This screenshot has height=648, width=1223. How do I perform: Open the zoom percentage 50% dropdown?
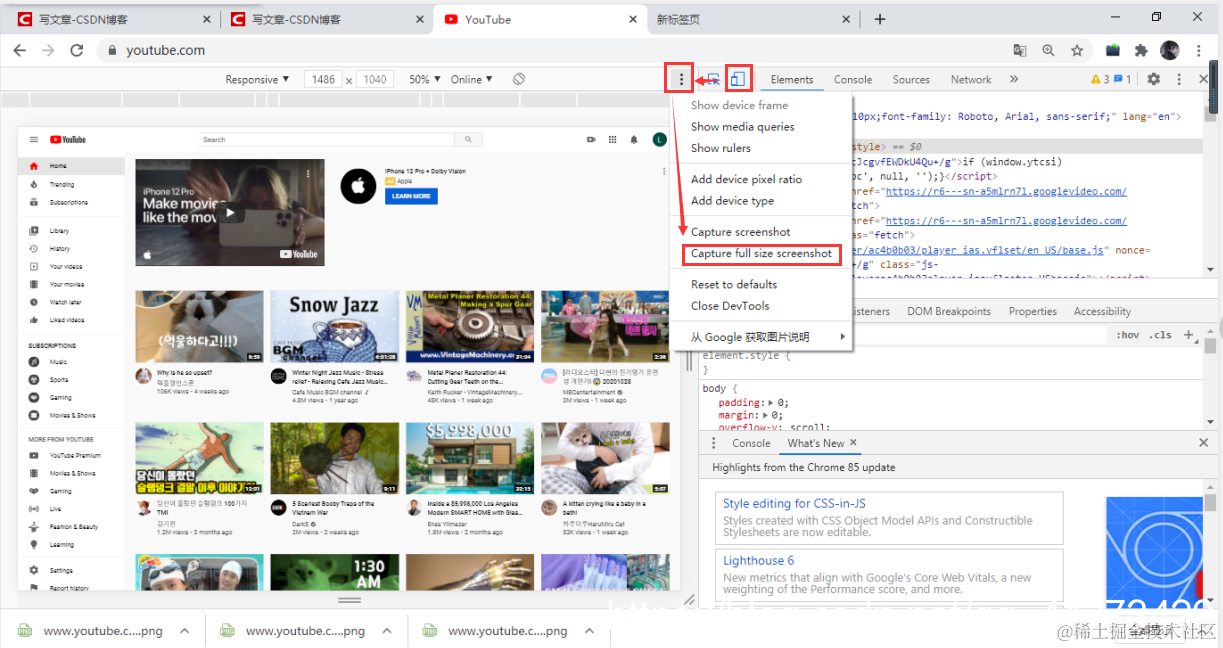click(x=424, y=78)
